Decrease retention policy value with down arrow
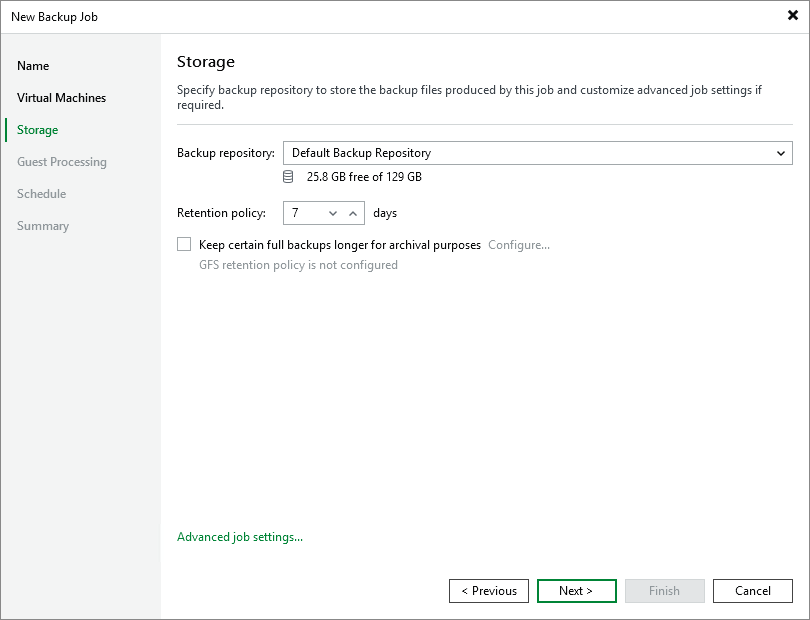 tap(333, 213)
